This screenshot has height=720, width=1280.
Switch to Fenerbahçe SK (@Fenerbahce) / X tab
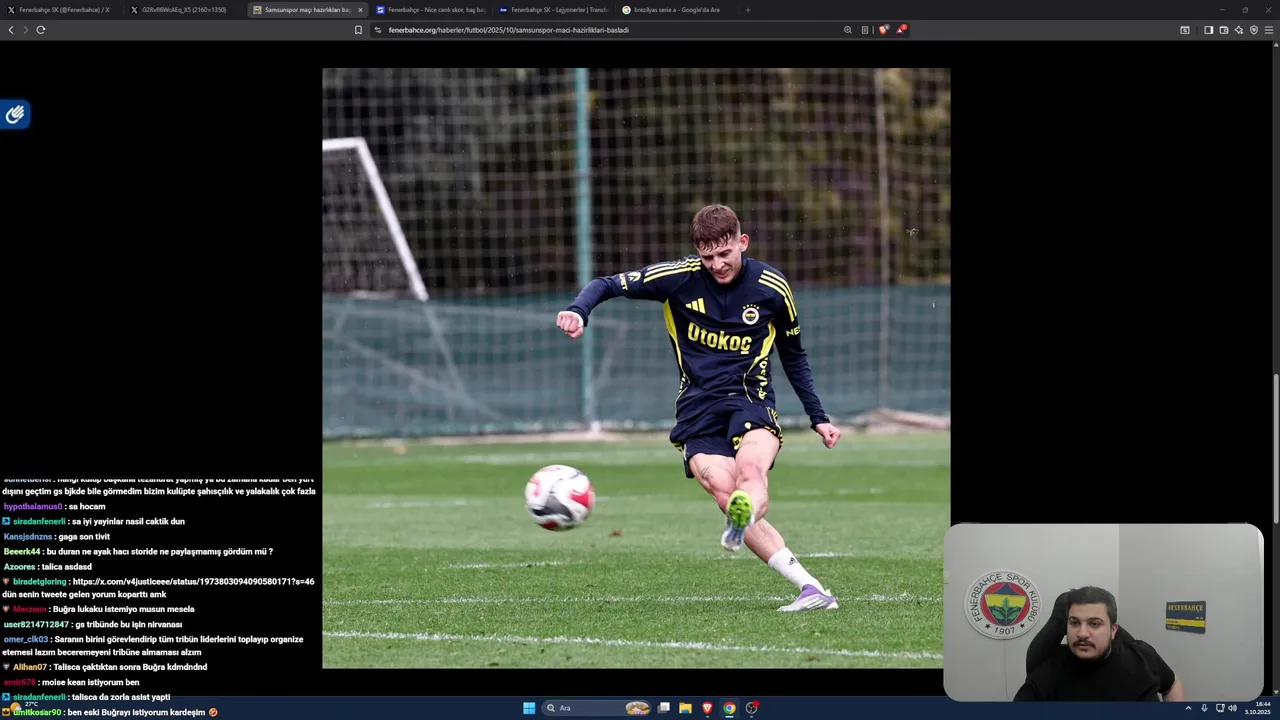[x=62, y=10]
